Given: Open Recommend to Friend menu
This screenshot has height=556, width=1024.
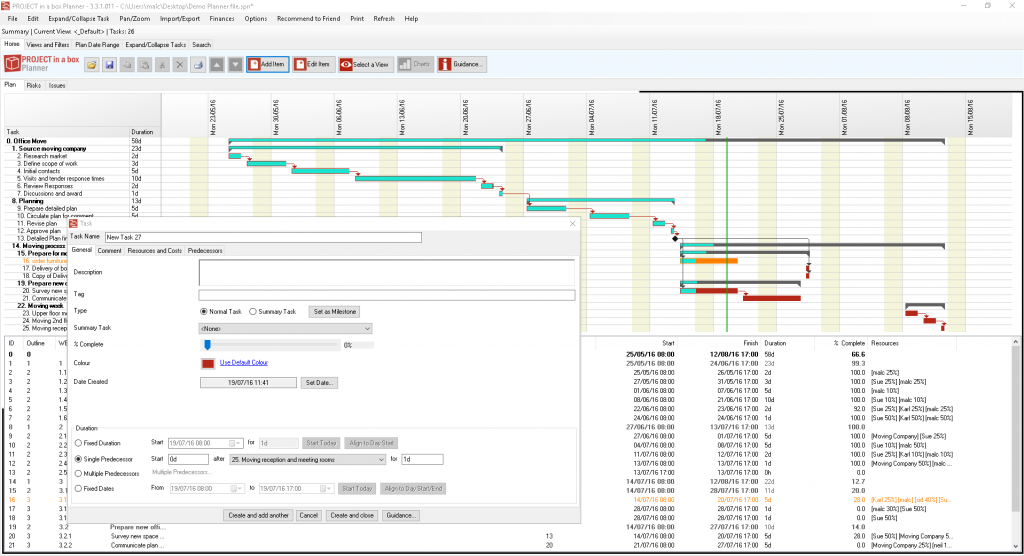Looking at the screenshot, I should [308, 19].
